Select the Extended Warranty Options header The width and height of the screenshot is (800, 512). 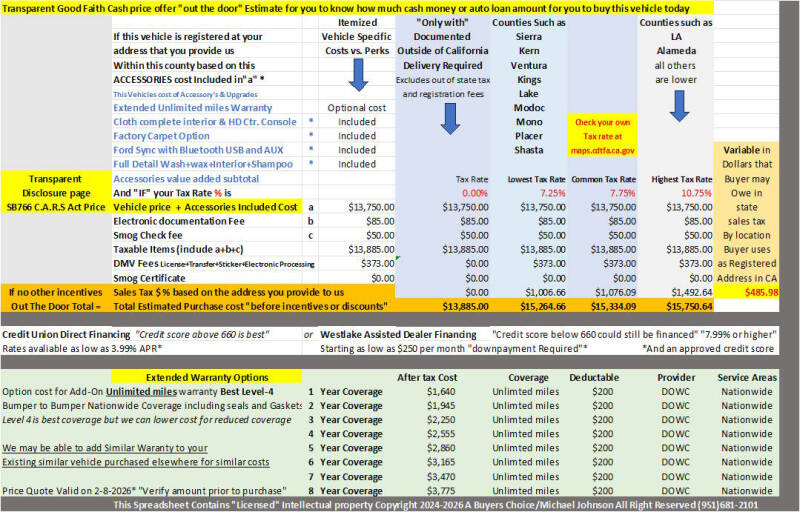point(207,377)
